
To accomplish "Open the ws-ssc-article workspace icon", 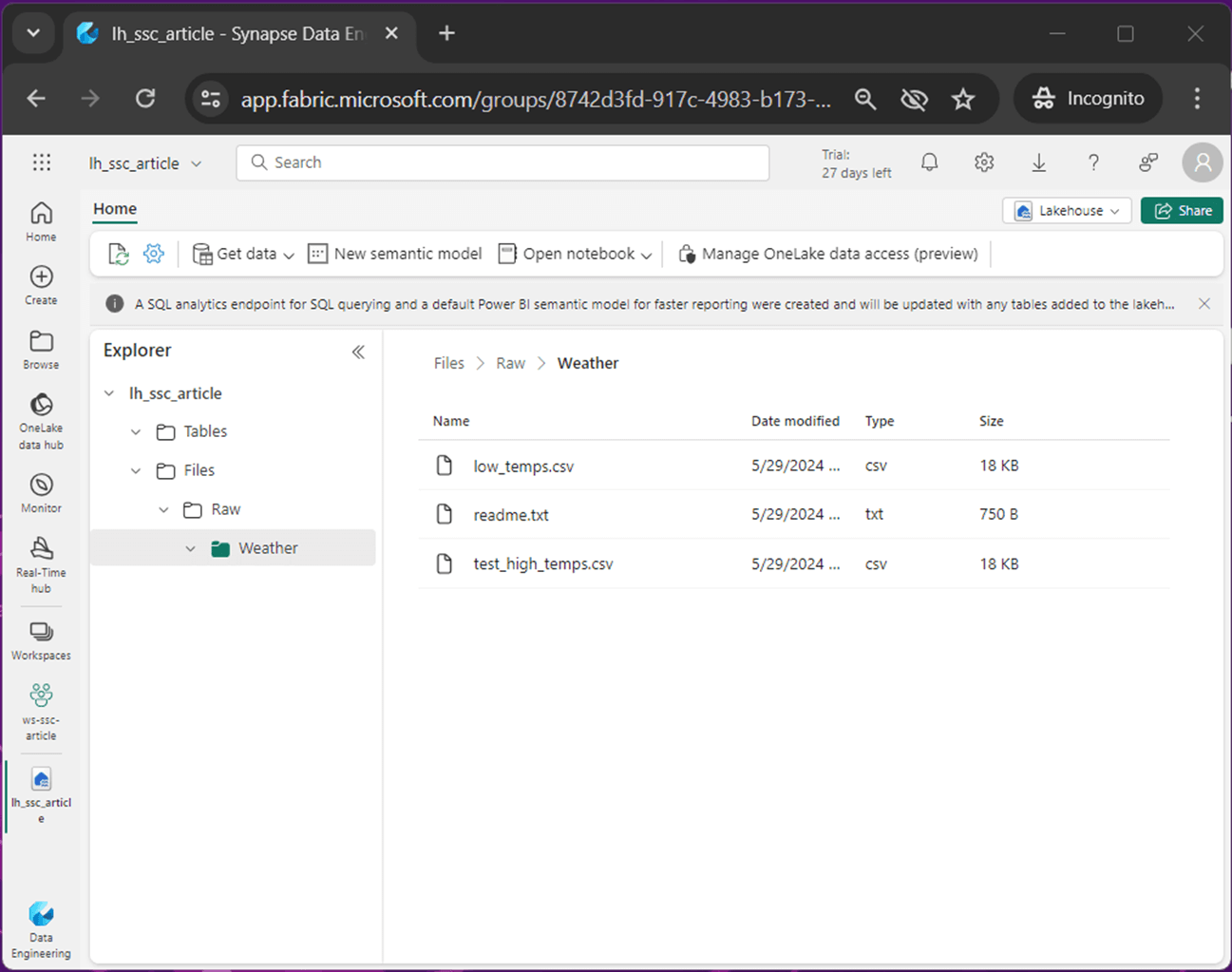I will [x=41, y=696].
